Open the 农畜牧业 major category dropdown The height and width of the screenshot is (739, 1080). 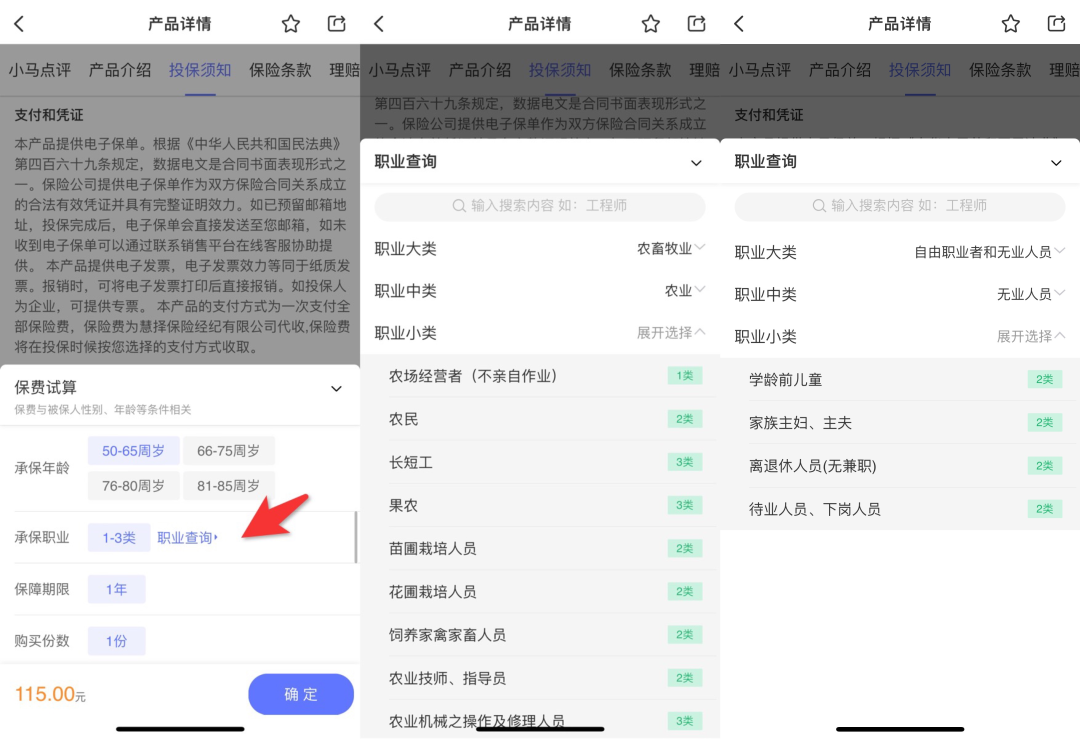tap(671, 248)
